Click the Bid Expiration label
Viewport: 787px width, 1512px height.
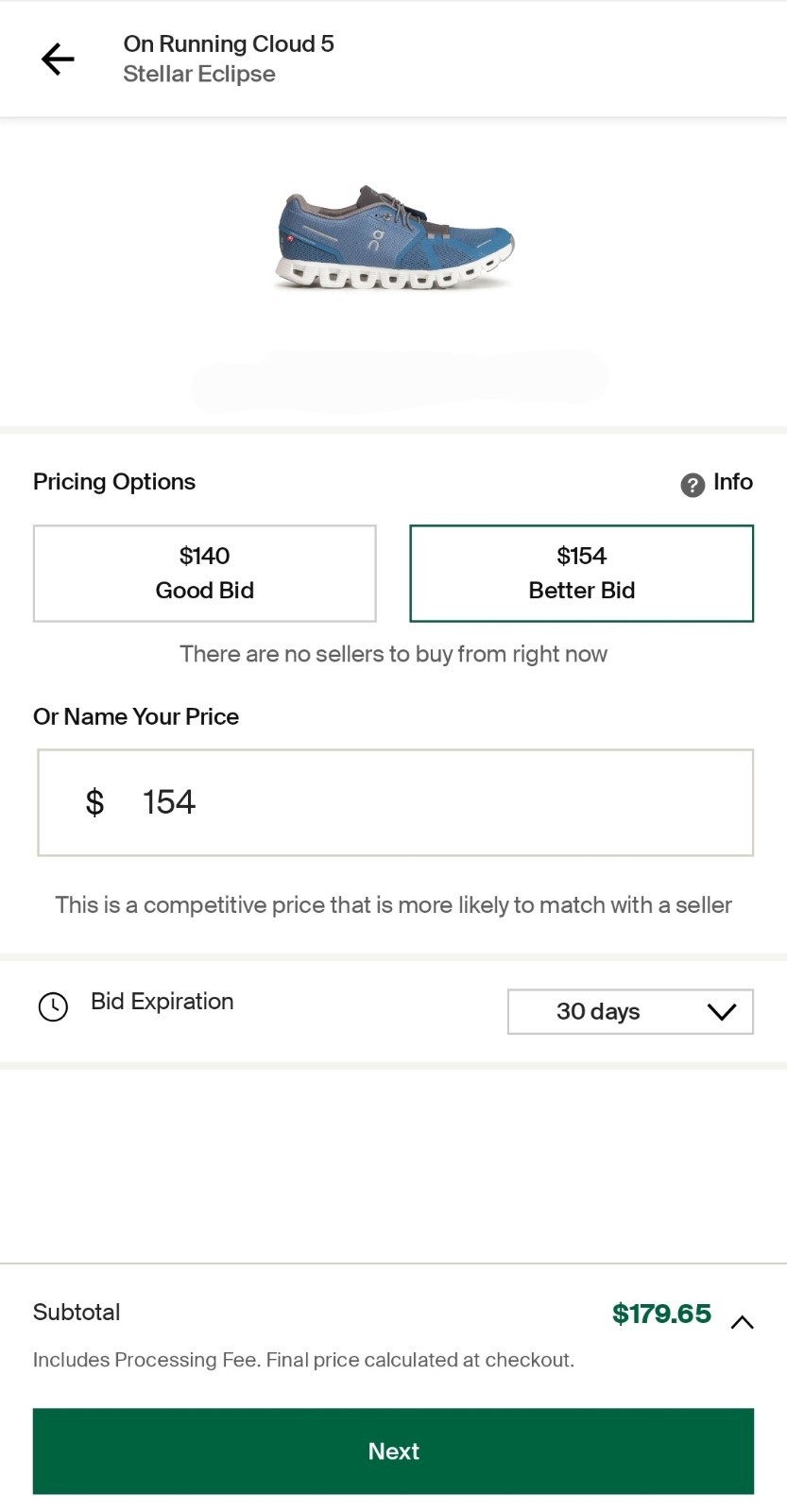[x=163, y=1002]
